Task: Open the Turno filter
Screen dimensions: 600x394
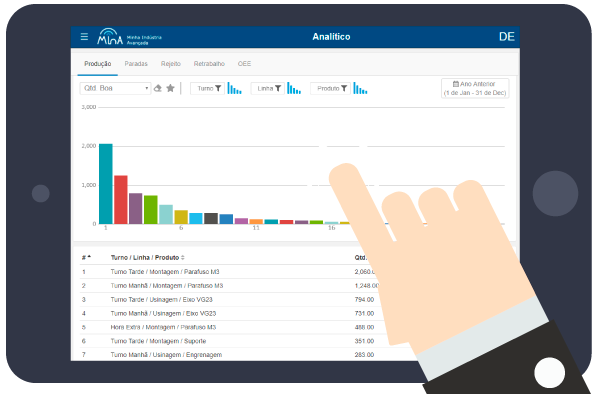Action: 207,88
